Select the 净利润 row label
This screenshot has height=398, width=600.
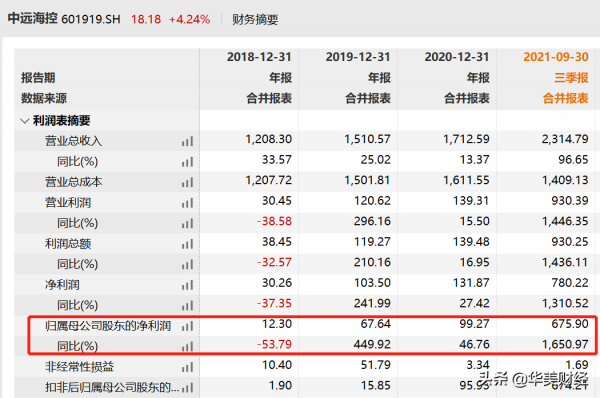tap(62, 285)
